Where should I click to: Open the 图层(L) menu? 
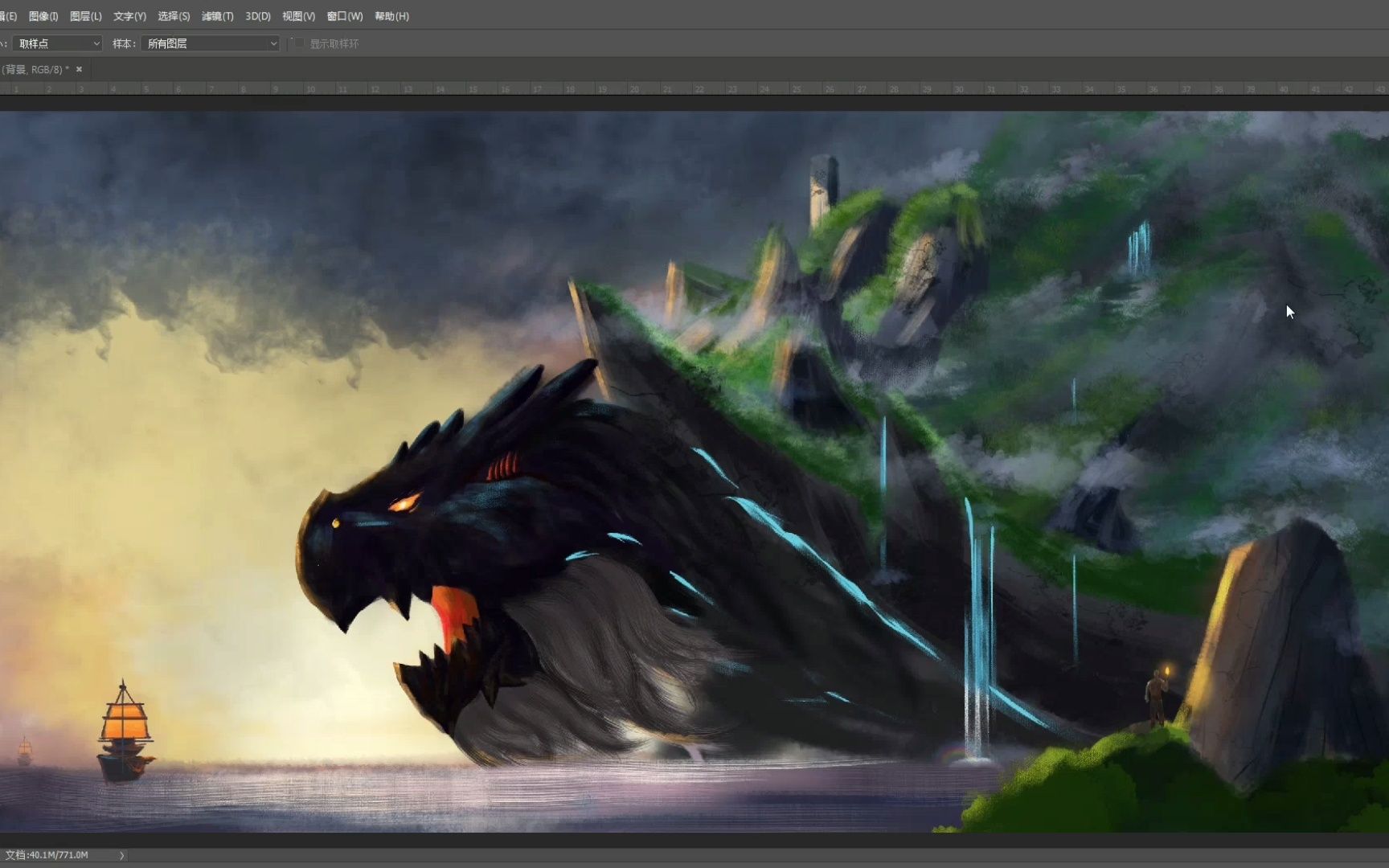click(86, 16)
